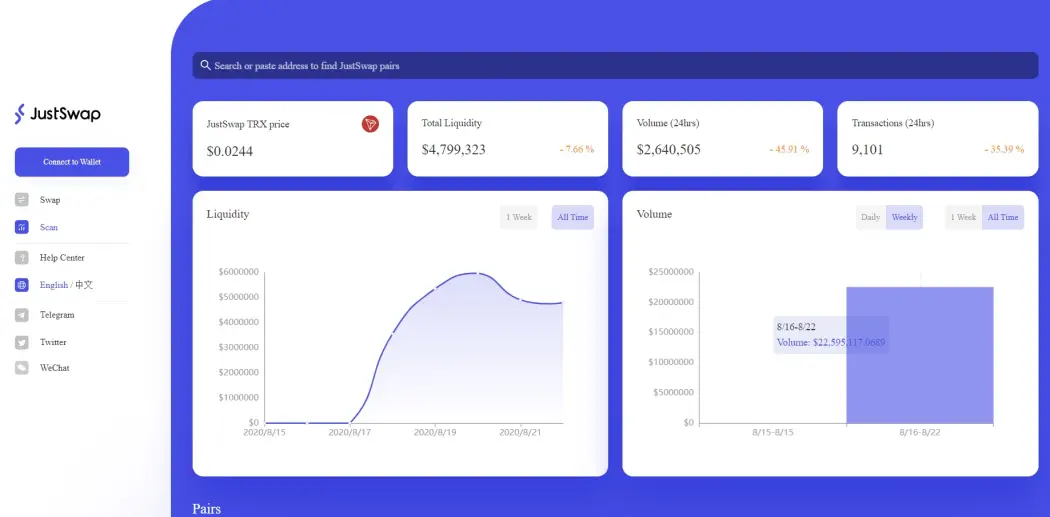The height and width of the screenshot is (517, 1050).
Task: Click the $6000000 axis label
Action: coord(238,272)
